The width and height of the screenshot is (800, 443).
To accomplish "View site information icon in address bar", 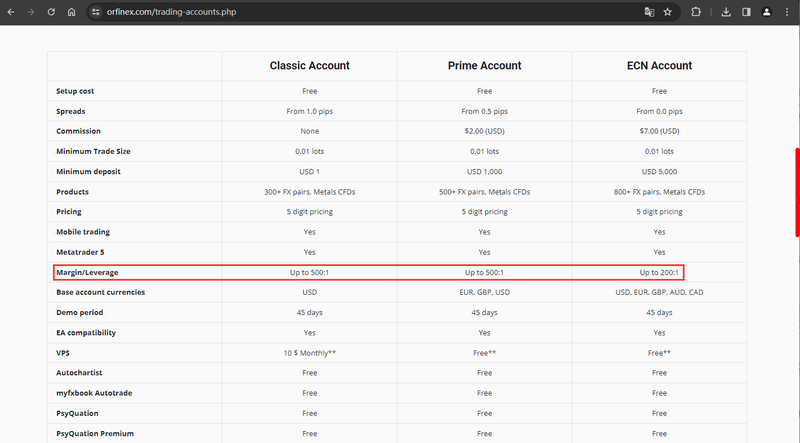I will [95, 12].
